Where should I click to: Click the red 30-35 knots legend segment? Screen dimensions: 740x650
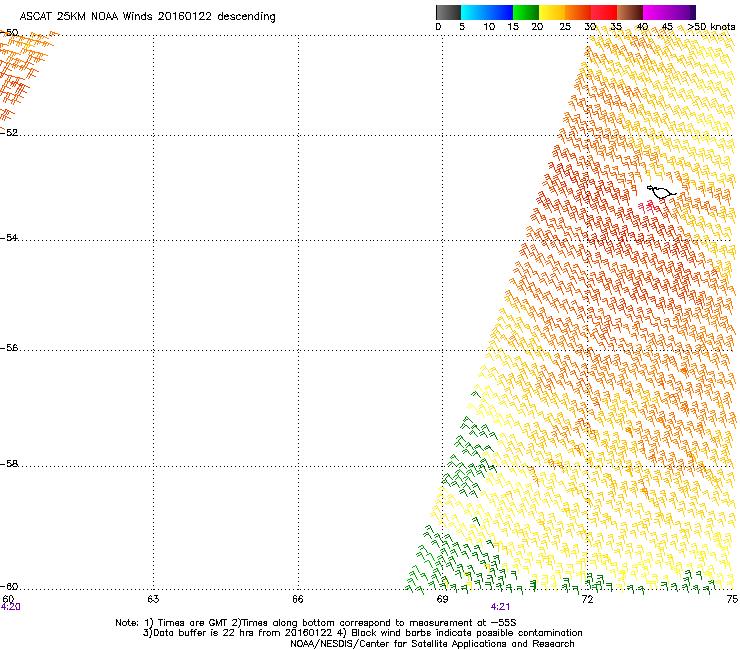(x=604, y=12)
